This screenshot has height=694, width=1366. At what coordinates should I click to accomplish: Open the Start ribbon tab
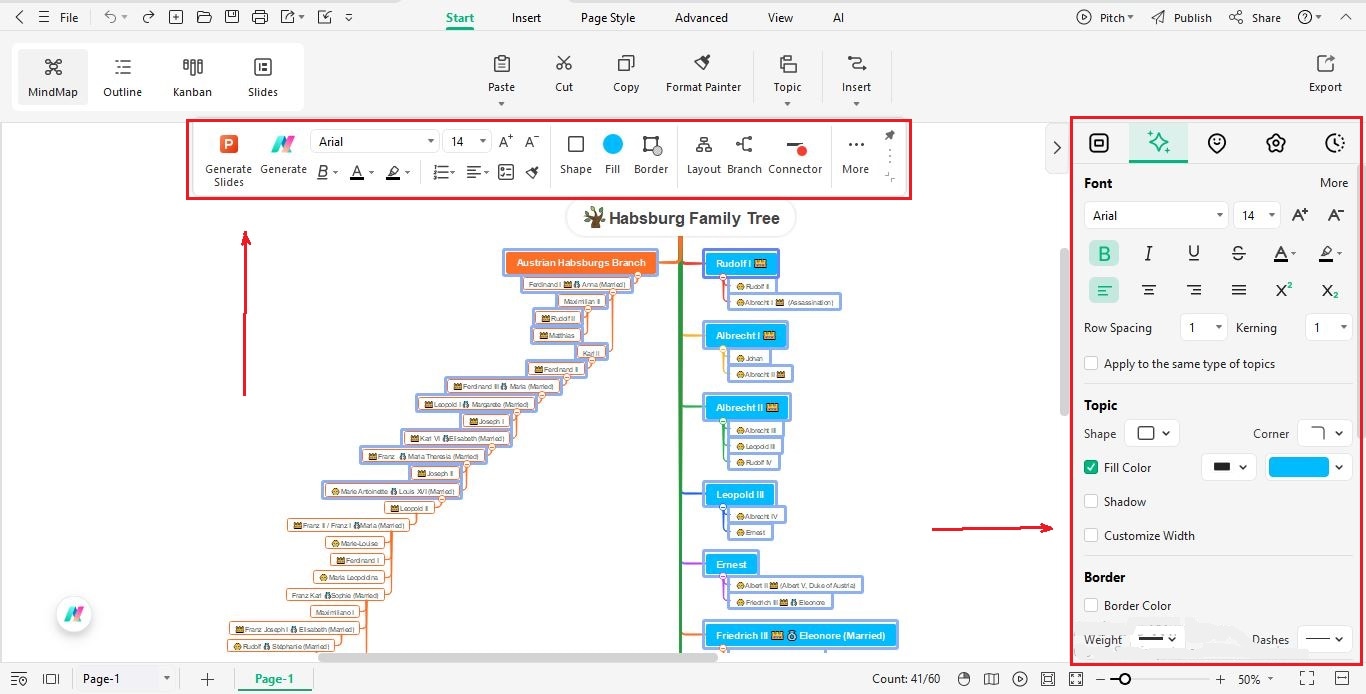[460, 18]
